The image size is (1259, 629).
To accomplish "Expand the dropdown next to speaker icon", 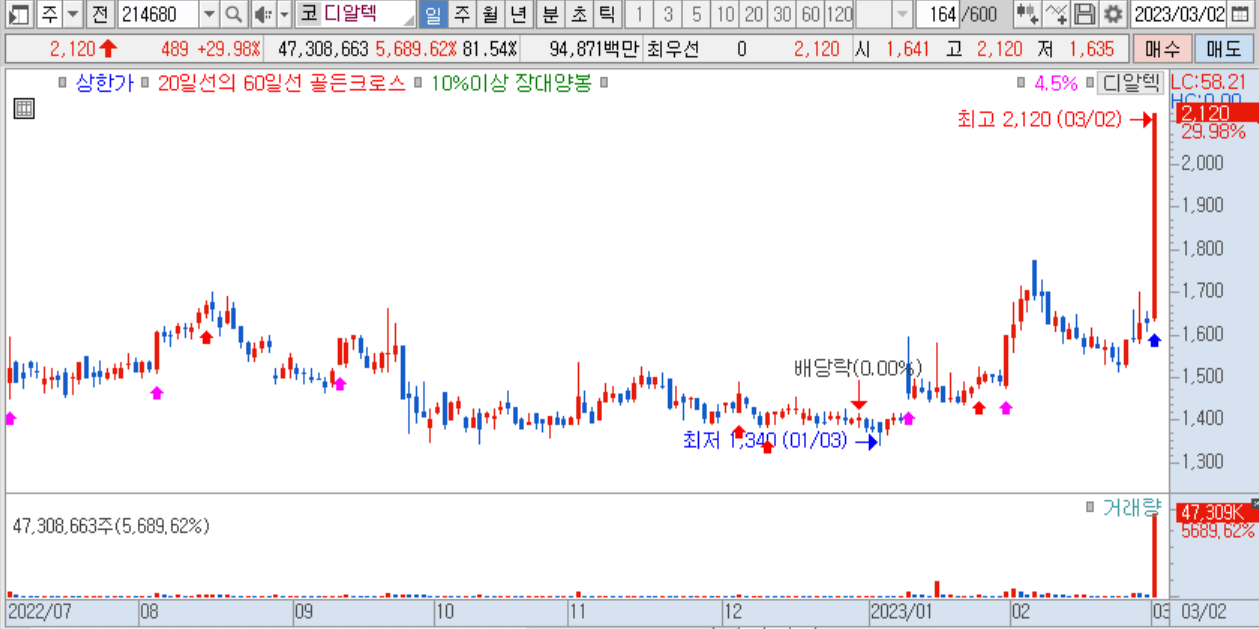I will pos(284,14).
